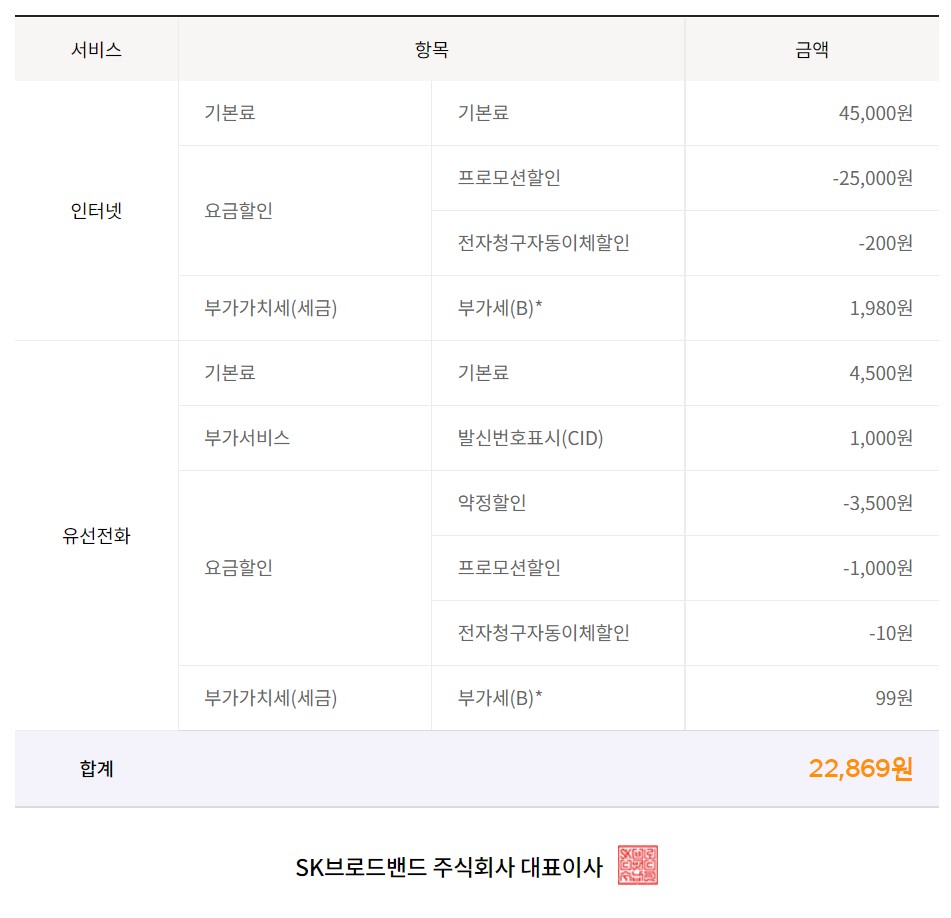Click the 합계 total label
Viewport: 951px width, 918px height.
[96, 769]
